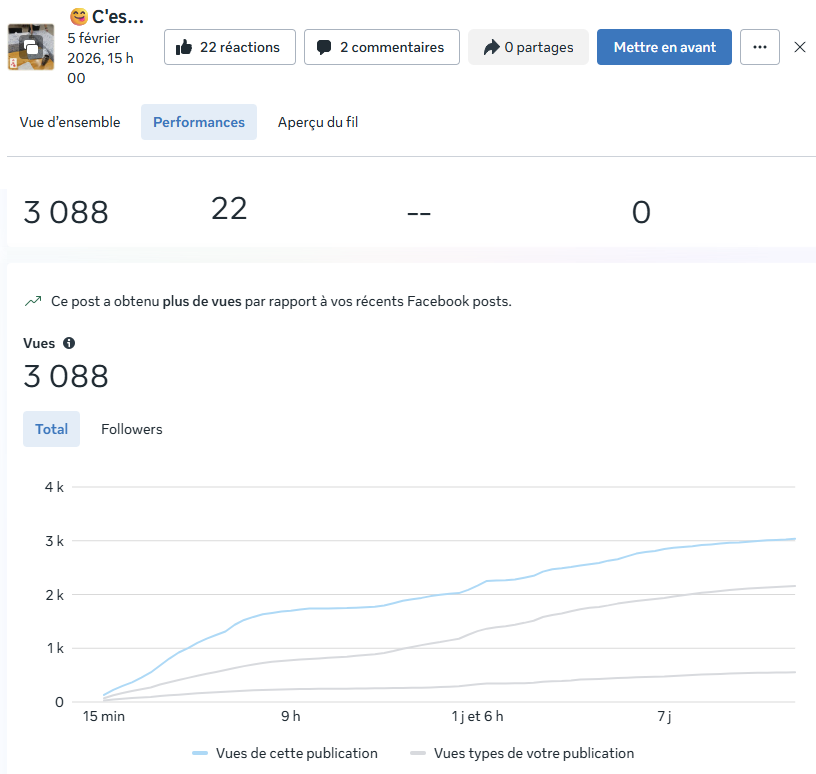Toggle the Vues types de votre publication legend

point(521,753)
